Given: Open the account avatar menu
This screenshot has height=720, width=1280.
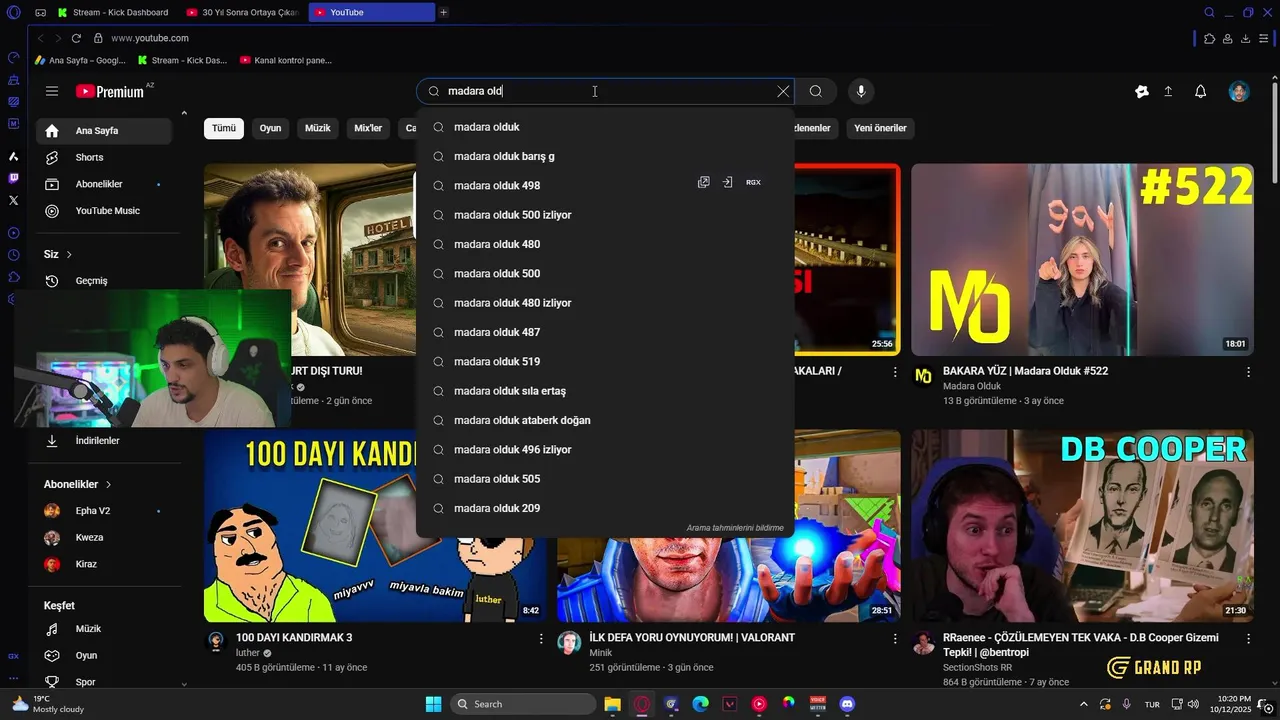Looking at the screenshot, I should (1239, 91).
